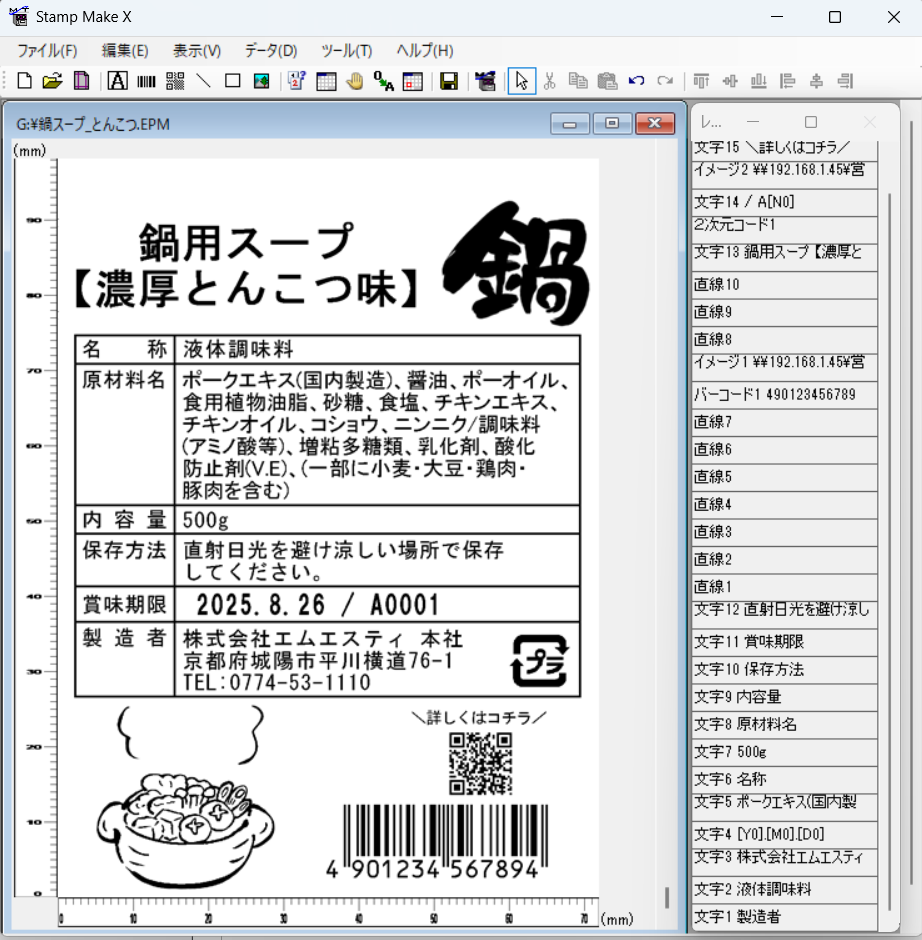Viewport: 922px width, 940px height.
Task: Click the Cut scissors icon
Action: pos(549,81)
